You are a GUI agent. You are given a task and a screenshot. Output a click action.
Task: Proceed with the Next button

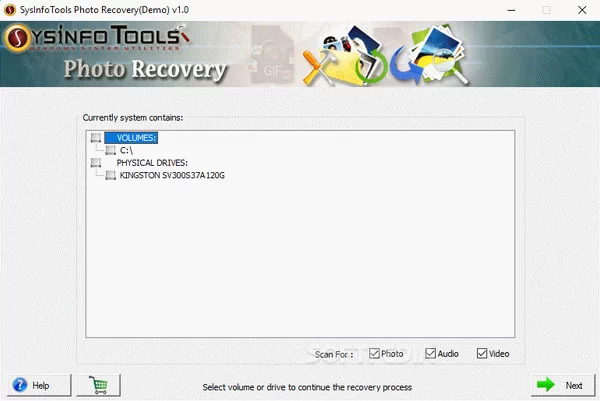click(x=562, y=385)
